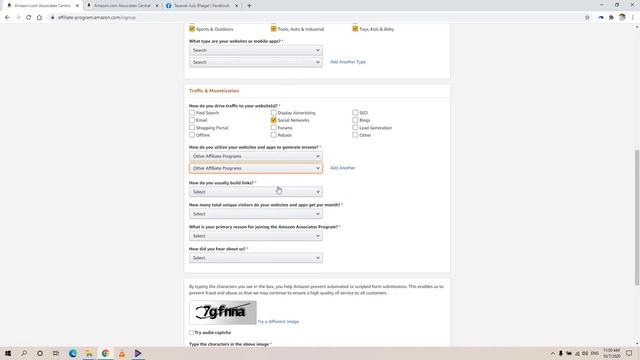Click the Traffic & Monetization heading
The height and width of the screenshot is (360, 640).
214,91
